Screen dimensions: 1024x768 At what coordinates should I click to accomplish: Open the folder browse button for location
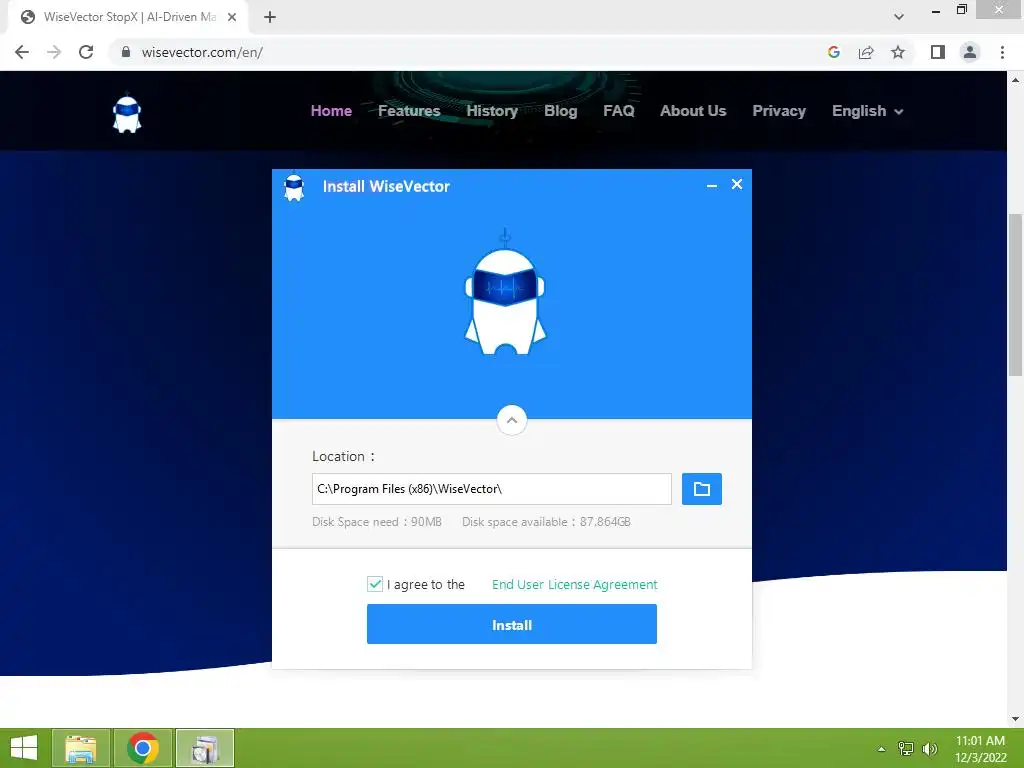pos(701,488)
